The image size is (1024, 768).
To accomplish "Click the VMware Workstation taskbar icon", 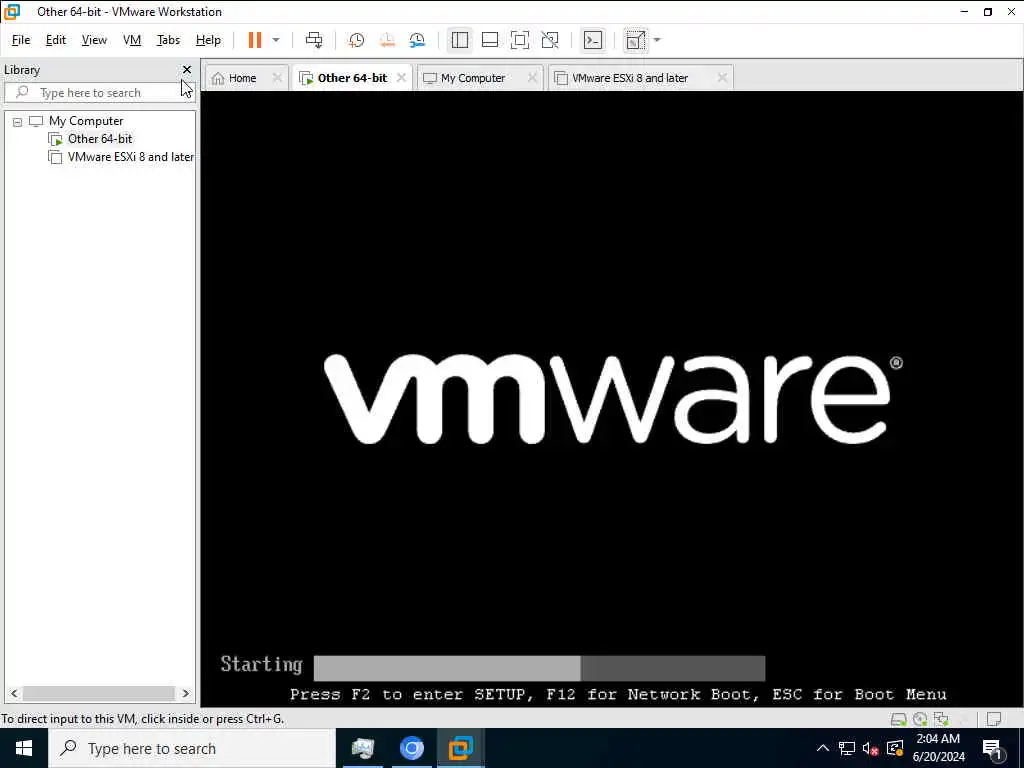I will pos(460,748).
